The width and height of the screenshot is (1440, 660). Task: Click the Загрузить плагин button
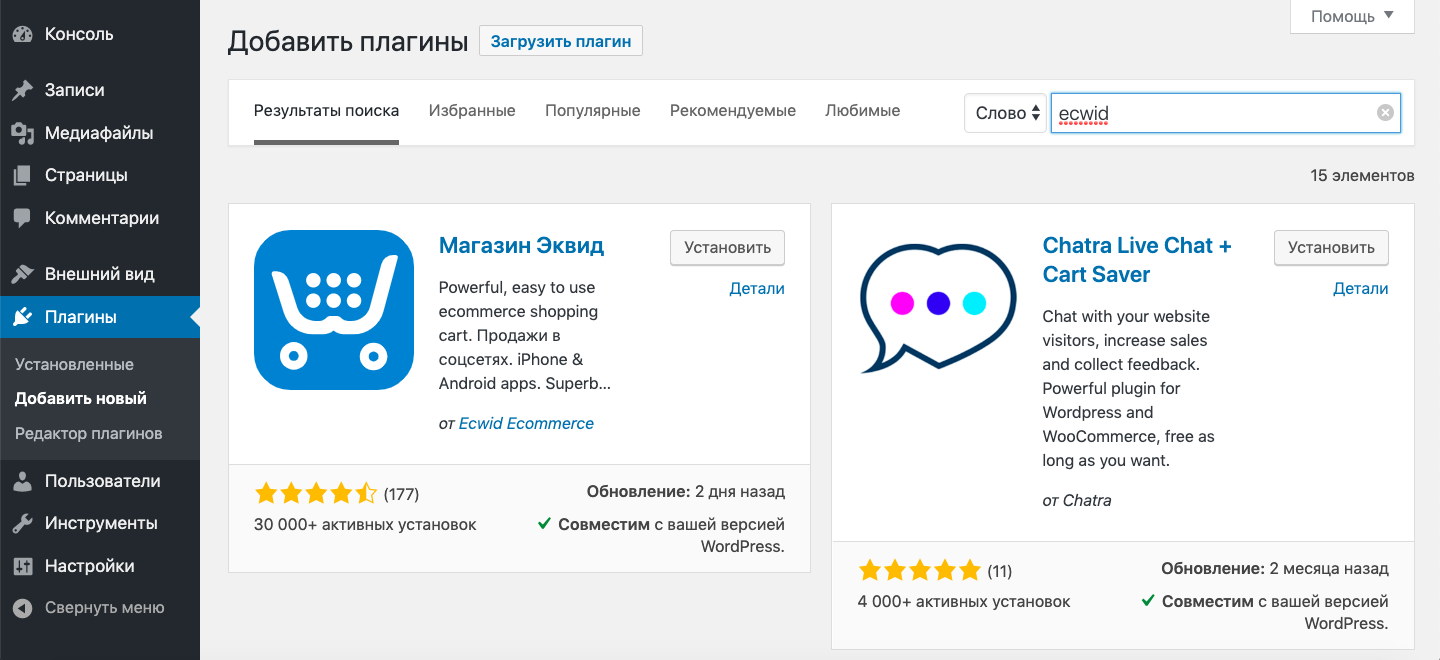tap(561, 41)
